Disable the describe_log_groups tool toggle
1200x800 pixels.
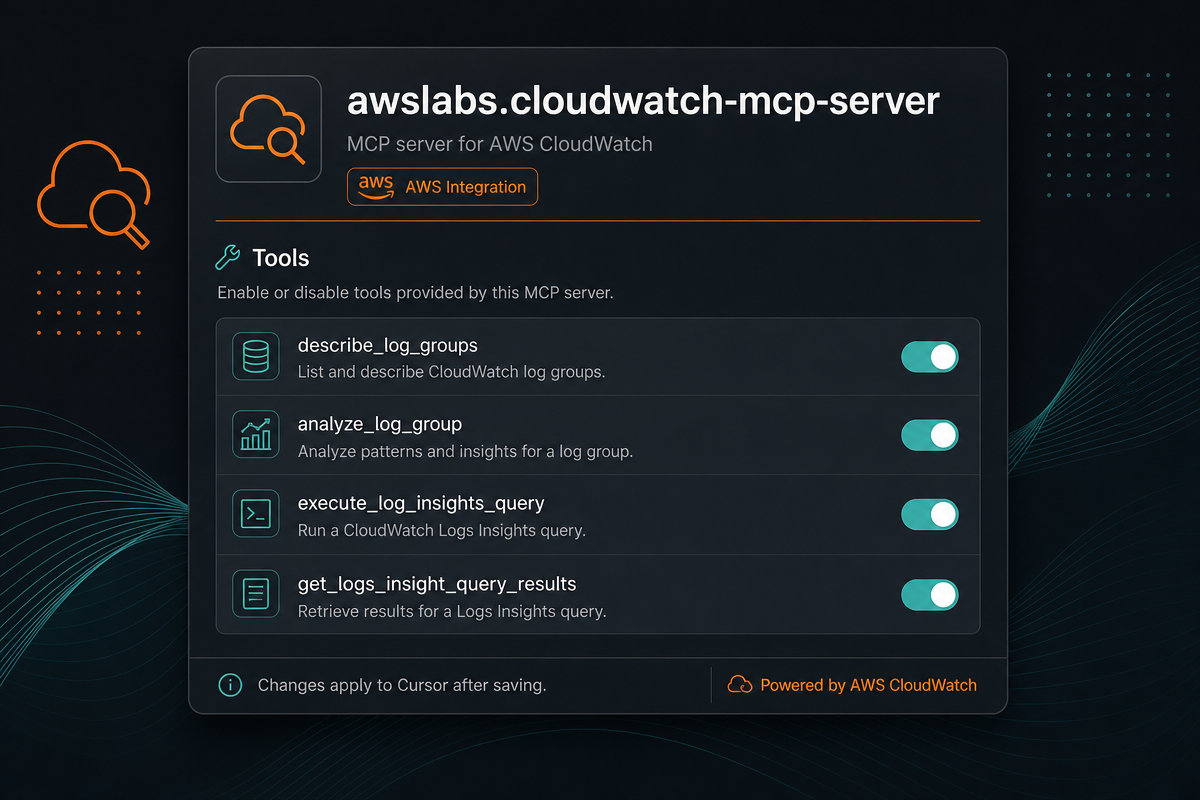[930, 356]
